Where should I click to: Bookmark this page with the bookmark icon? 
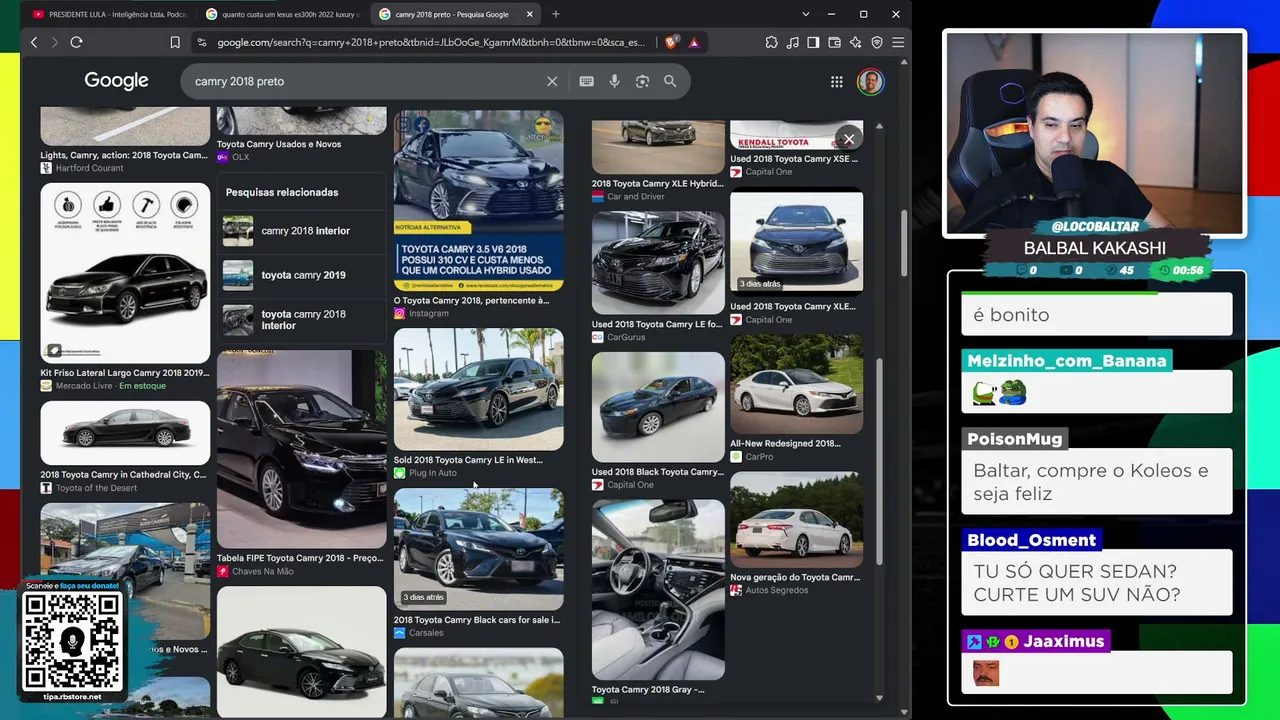tap(175, 42)
